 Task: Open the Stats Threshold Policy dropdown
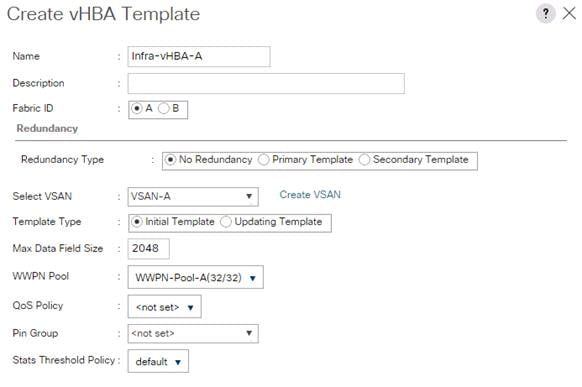(x=158, y=361)
